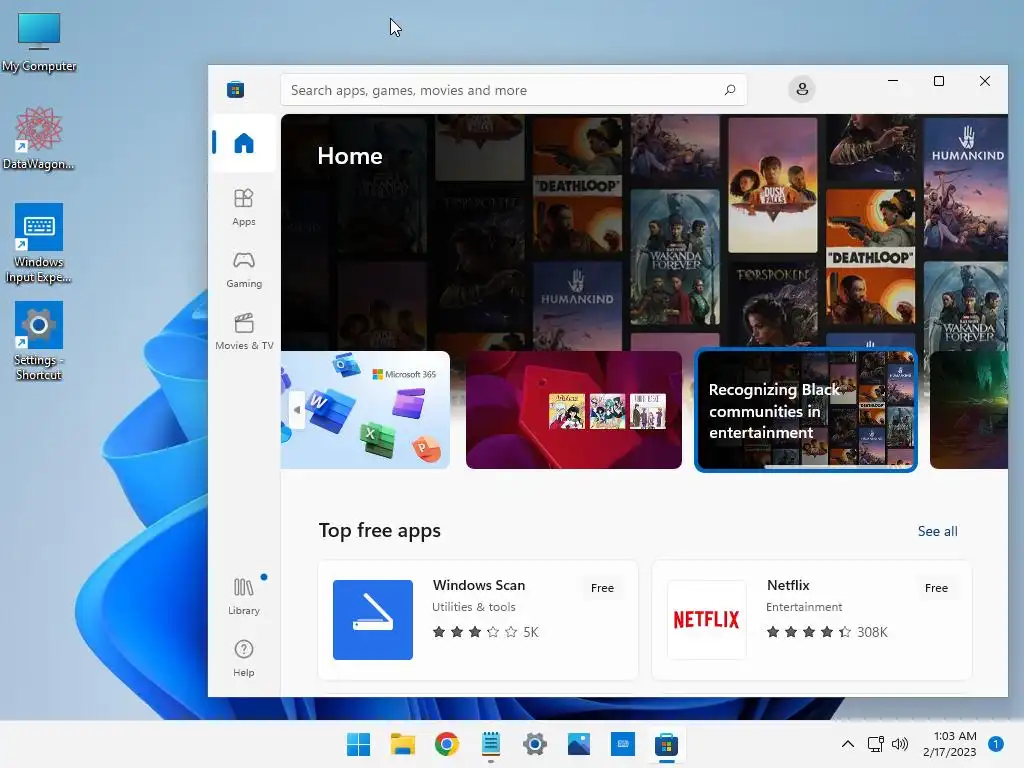The image size is (1024, 768).
Task: Open the Windows Scan app icon
Action: [373, 620]
